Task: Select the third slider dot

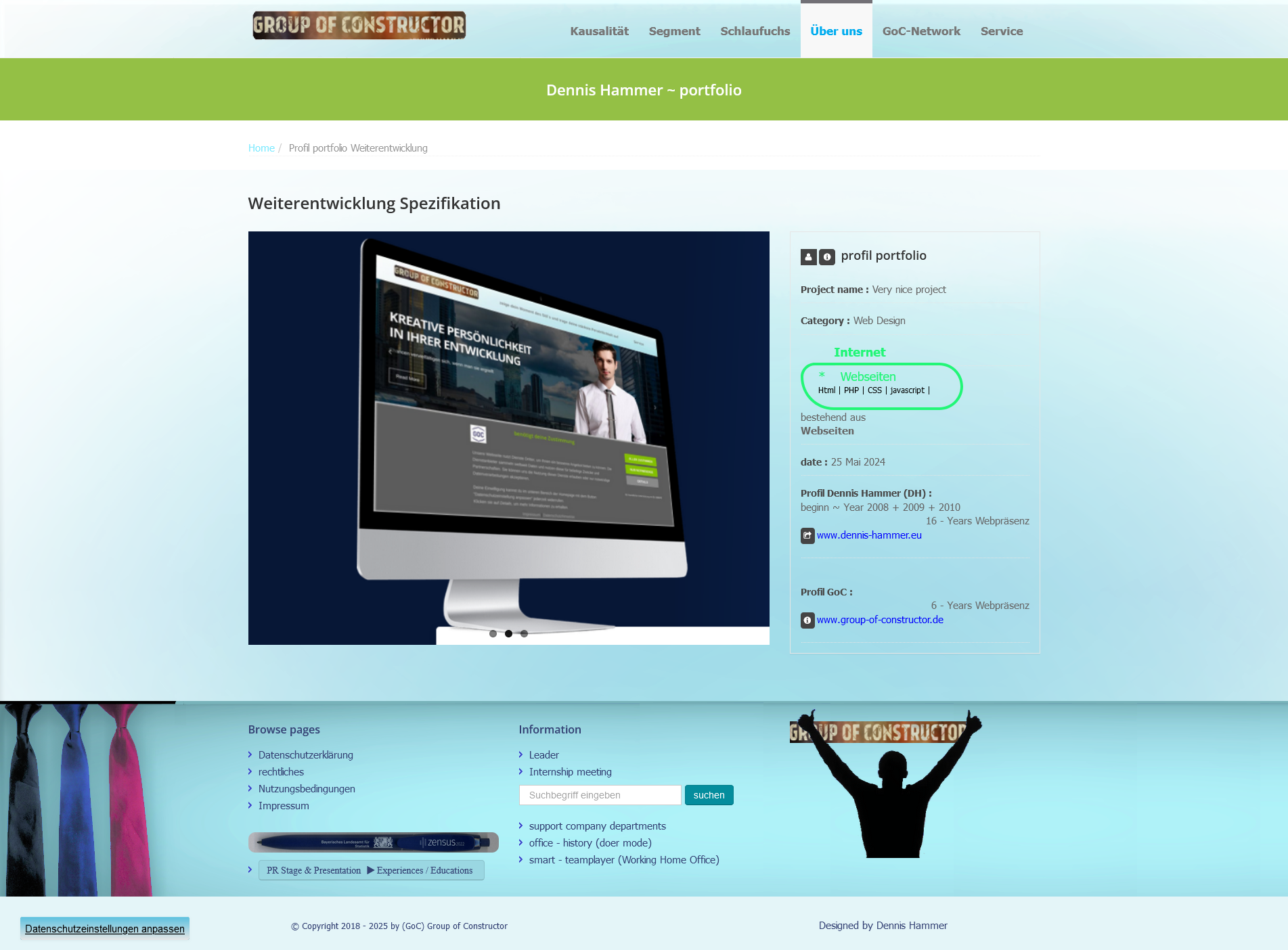Action: (524, 634)
